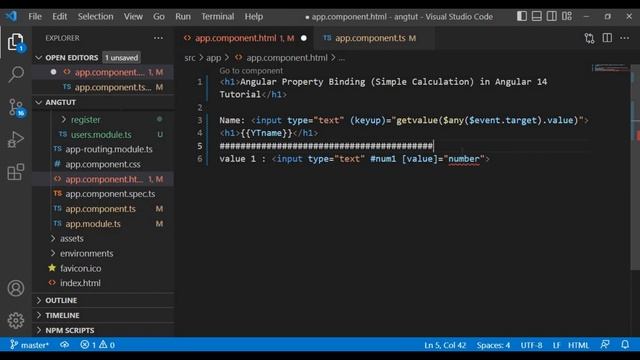Open the Go menu

(x=159, y=16)
